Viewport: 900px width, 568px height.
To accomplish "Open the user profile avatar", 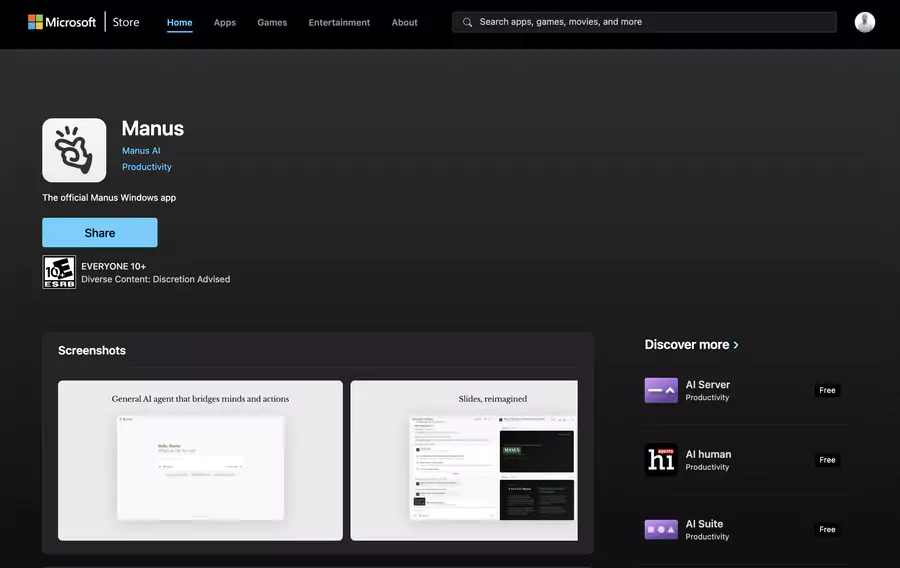I will (x=864, y=22).
